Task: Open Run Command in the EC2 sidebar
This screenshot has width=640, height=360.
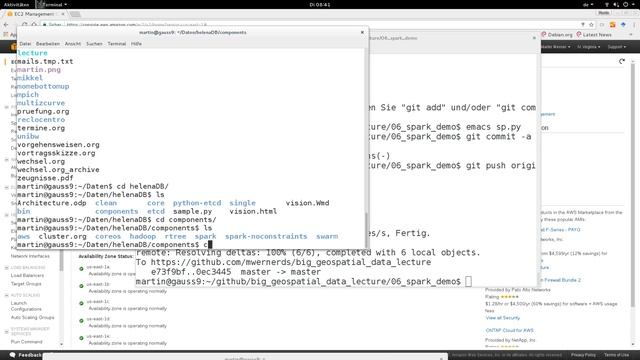Action: [27, 342]
